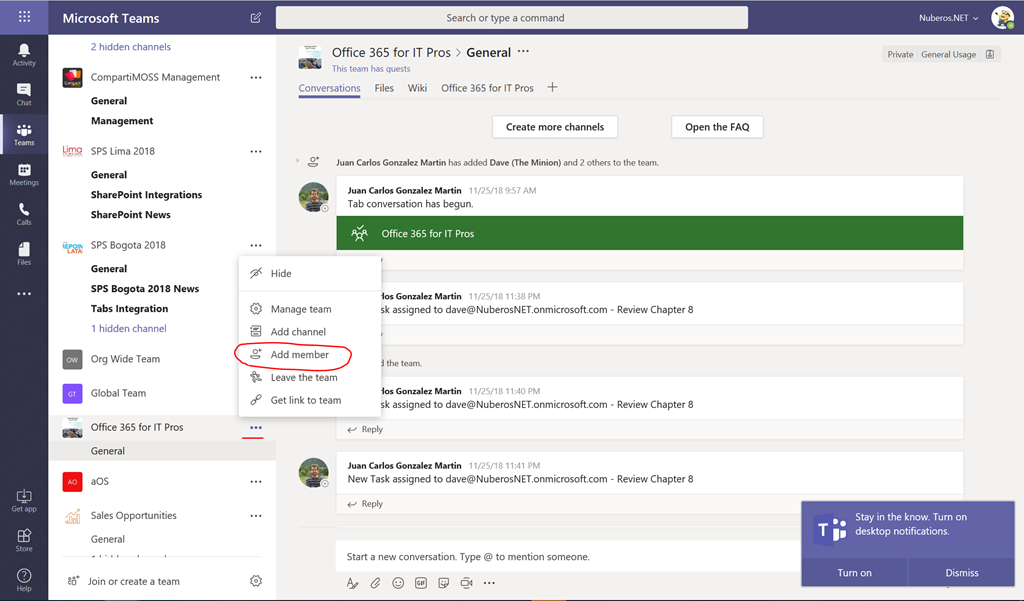Click the search or command box
1024x601 pixels.
[x=512, y=18]
